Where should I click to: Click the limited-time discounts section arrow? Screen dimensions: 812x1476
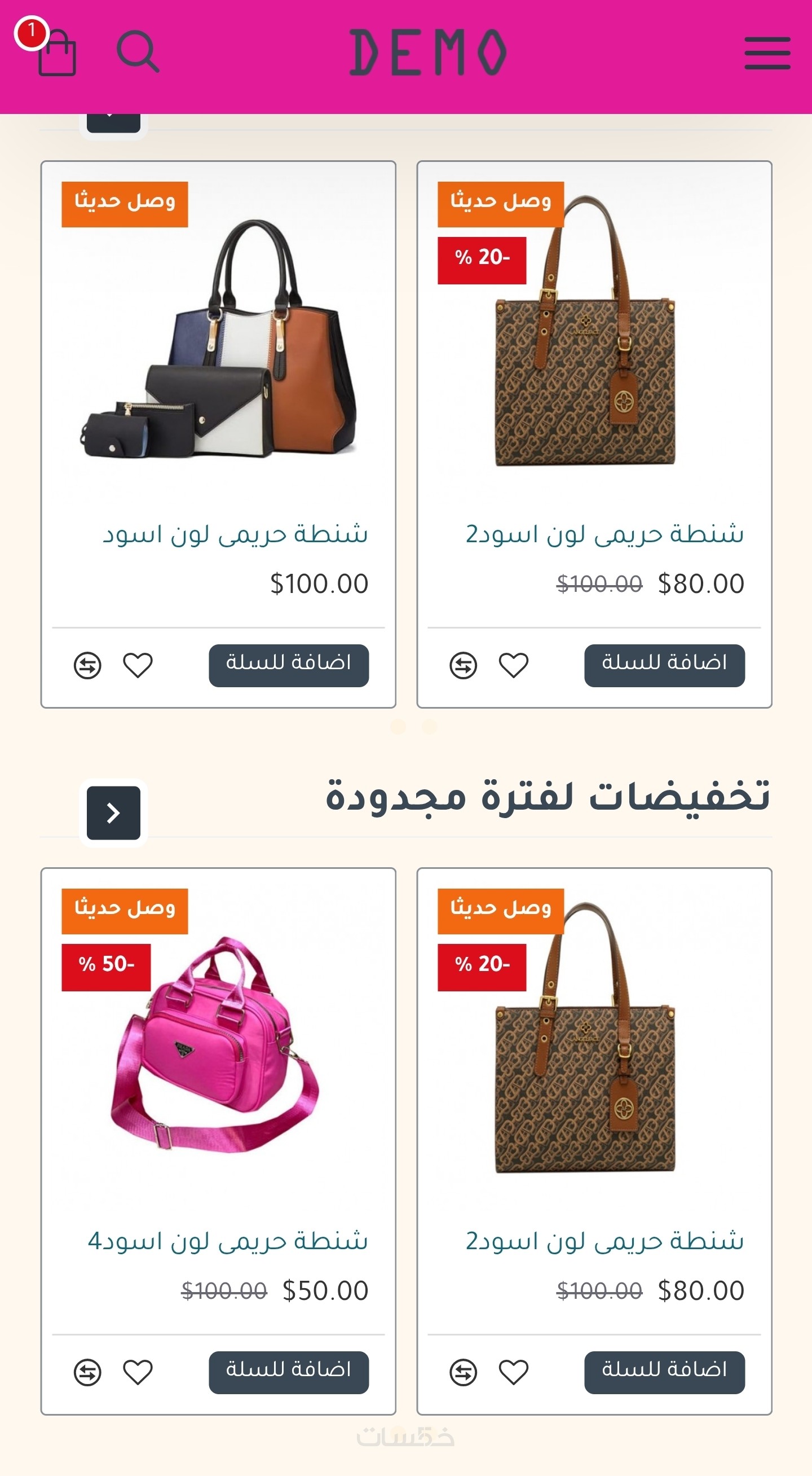pos(113,812)
